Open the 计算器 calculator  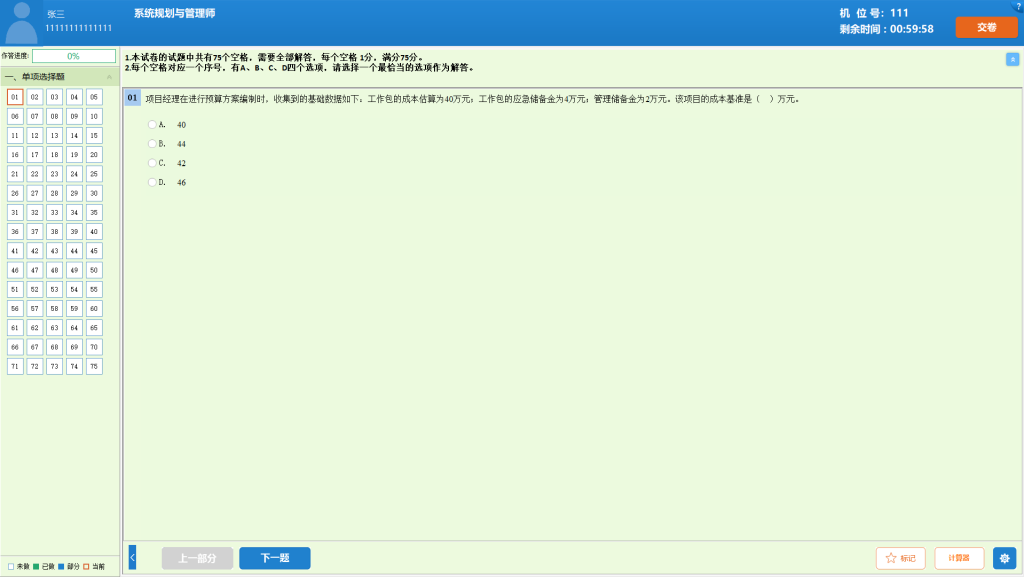click(959, 558)
